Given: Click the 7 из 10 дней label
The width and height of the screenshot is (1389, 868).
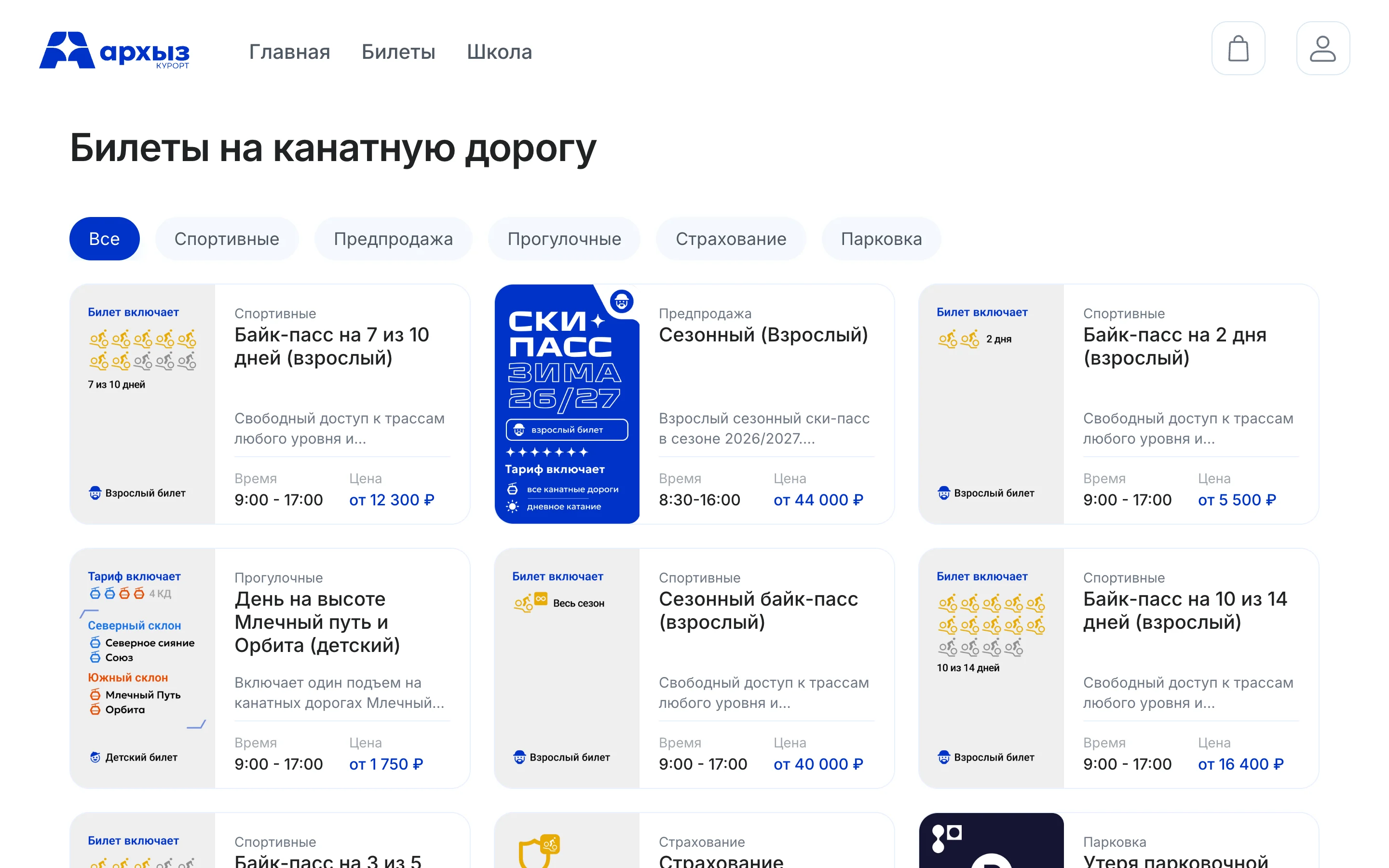Looking at the screenshot, I should point(117,385).
